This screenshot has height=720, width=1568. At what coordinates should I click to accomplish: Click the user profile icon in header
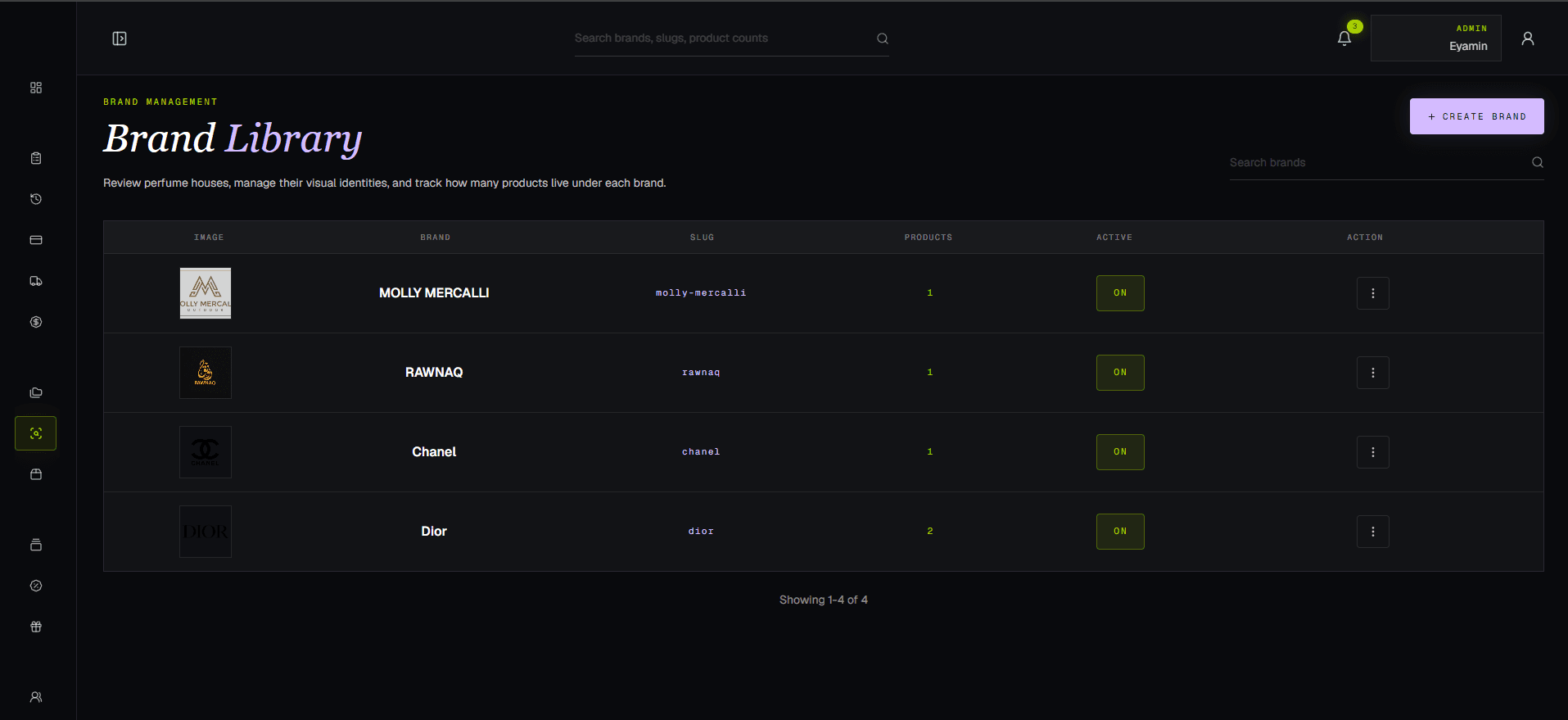tap(1528, 38)
